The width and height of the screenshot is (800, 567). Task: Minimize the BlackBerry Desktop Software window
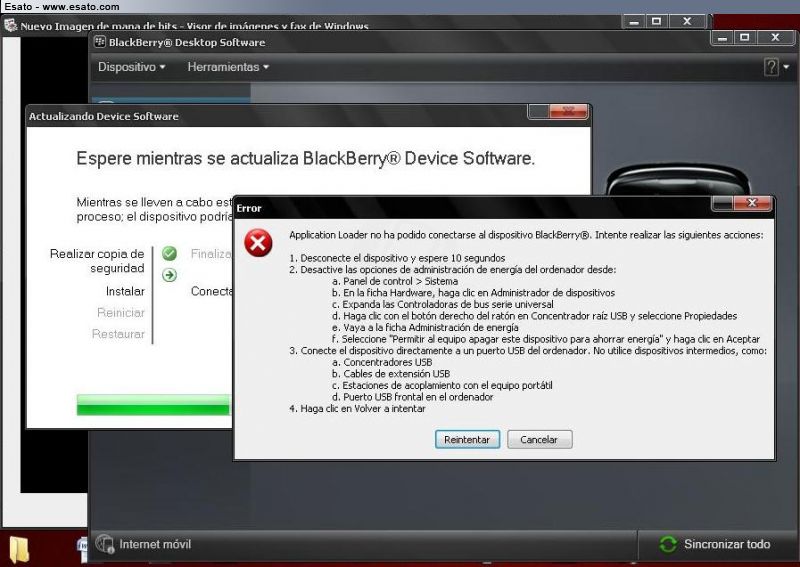click(722, 38)
